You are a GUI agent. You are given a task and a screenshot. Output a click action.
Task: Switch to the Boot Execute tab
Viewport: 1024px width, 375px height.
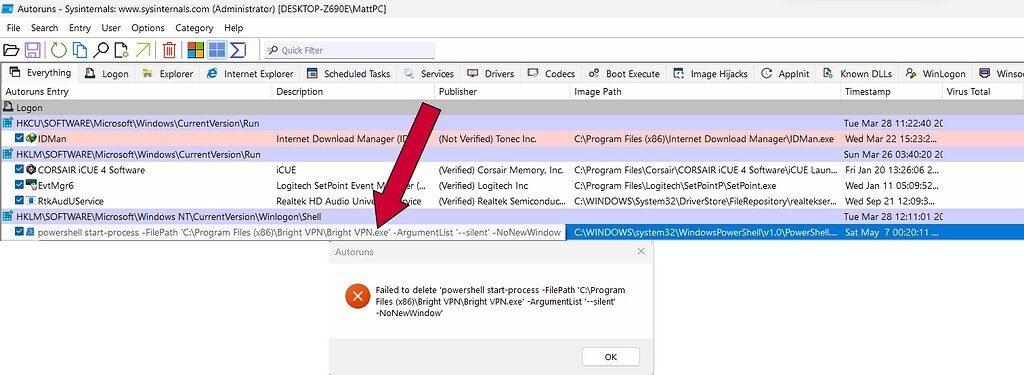point(624,74)
